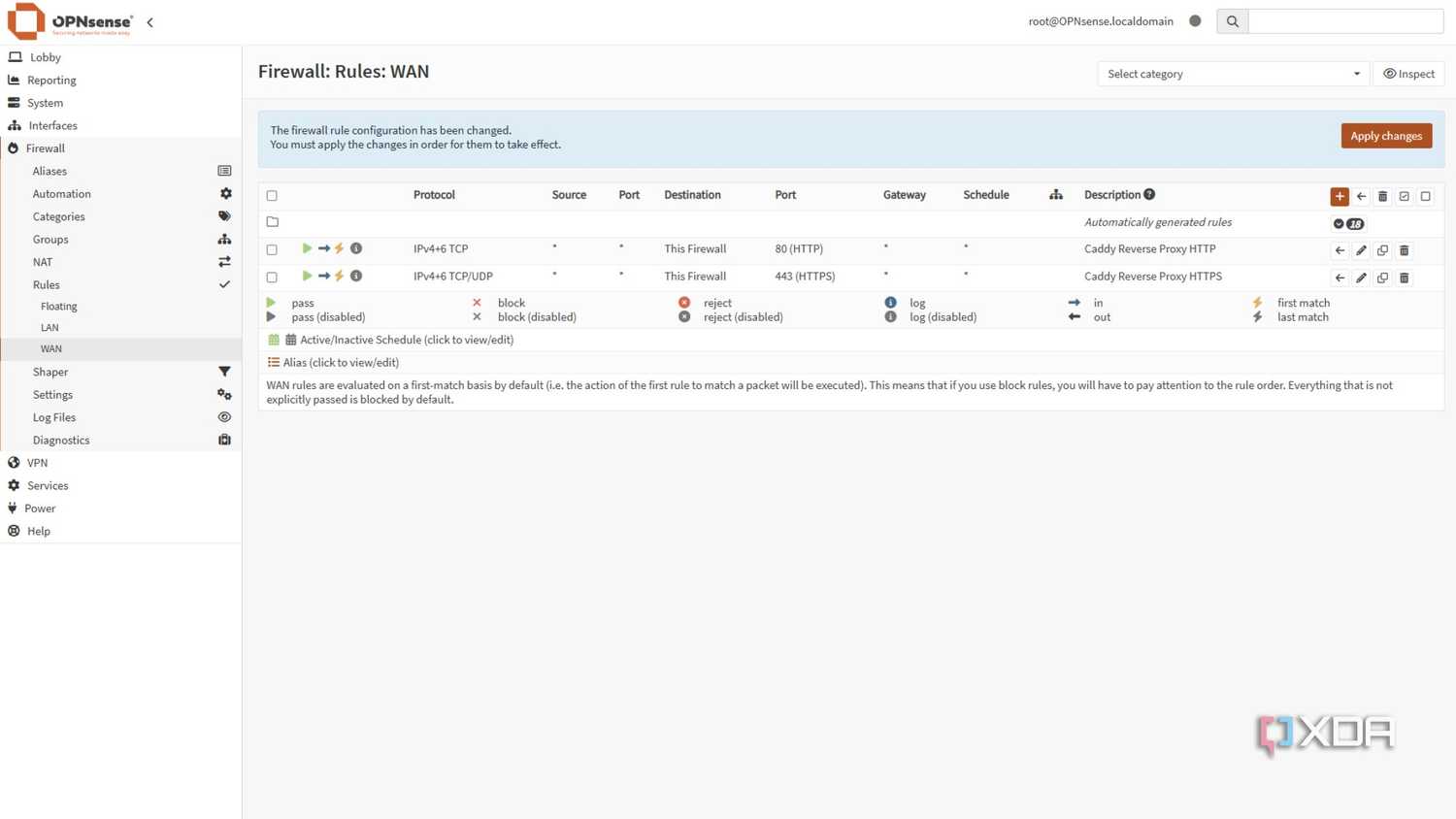
Task: Delete selected rules from header toolbar
Action: pos(1382,196)
